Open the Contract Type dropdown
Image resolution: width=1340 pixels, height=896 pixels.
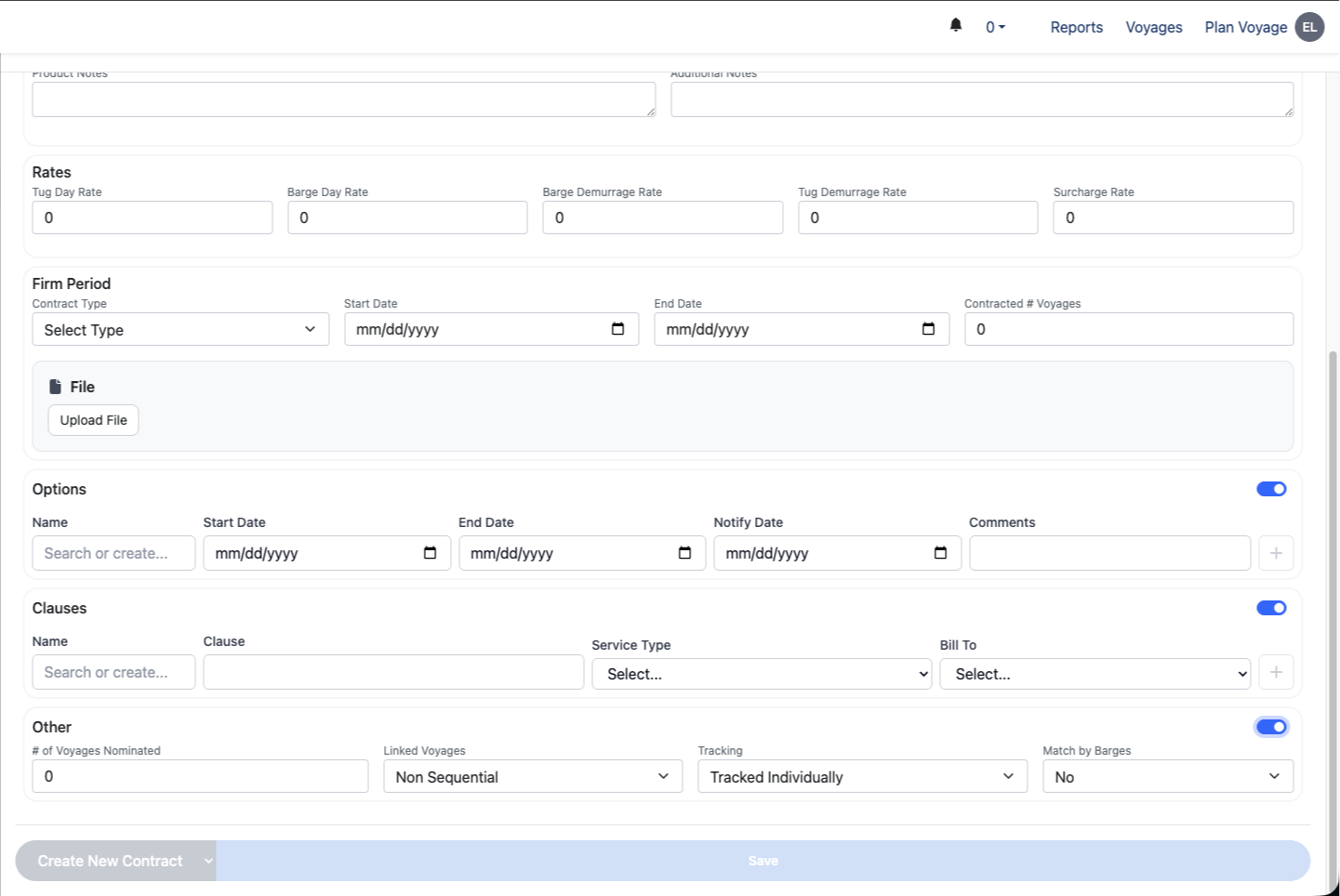(180, 330)
